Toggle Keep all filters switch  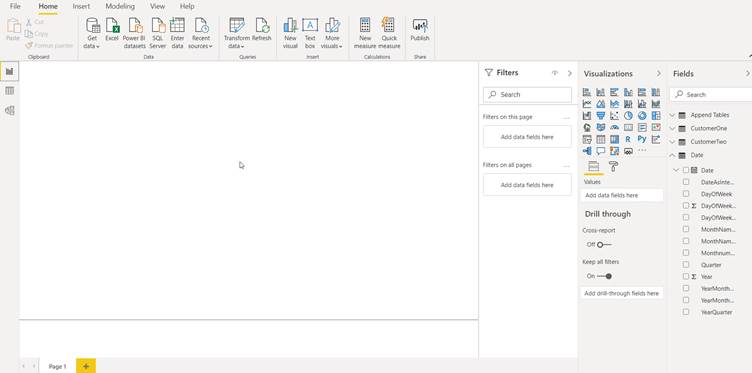point(604,276)
